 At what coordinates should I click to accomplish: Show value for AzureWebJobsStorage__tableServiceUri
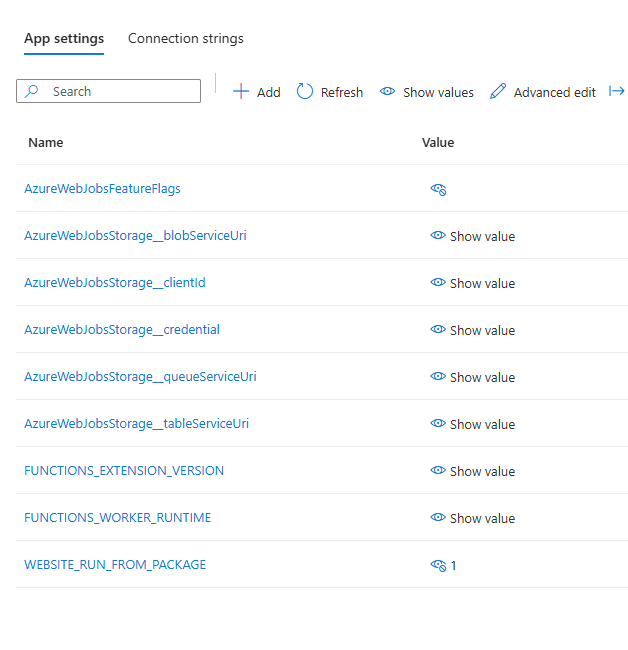point(473,424)
